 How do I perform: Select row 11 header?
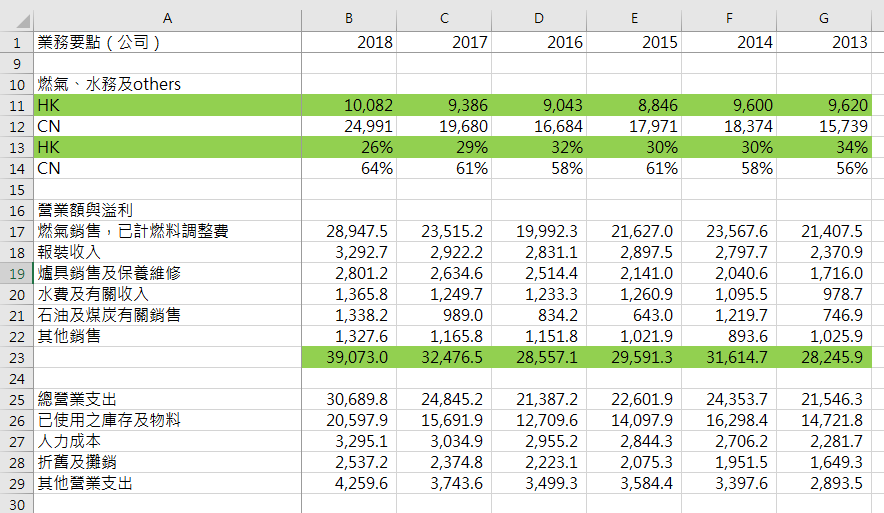pos(17,105)
